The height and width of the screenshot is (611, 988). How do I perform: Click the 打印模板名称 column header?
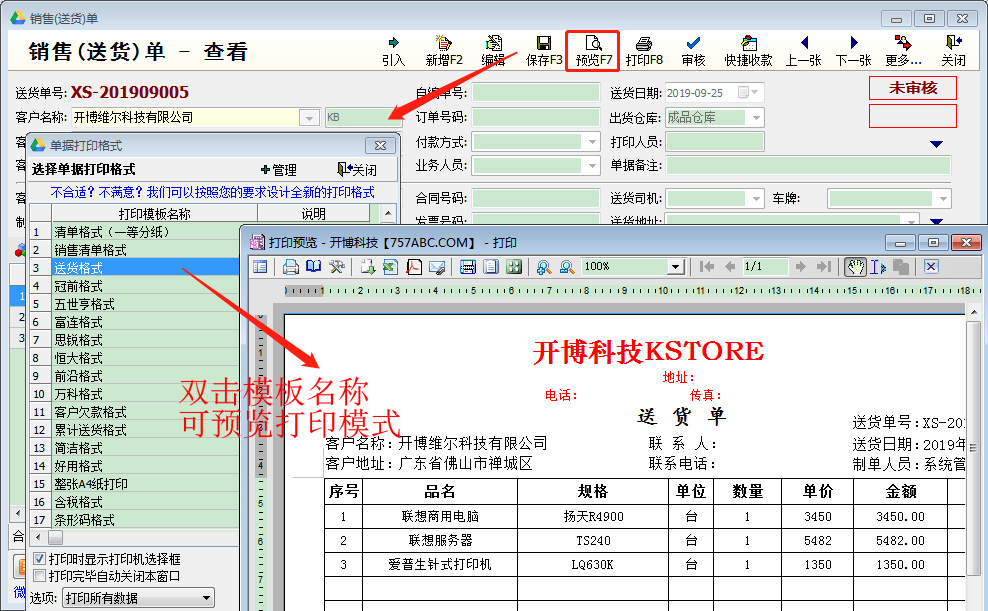point(154,214)
